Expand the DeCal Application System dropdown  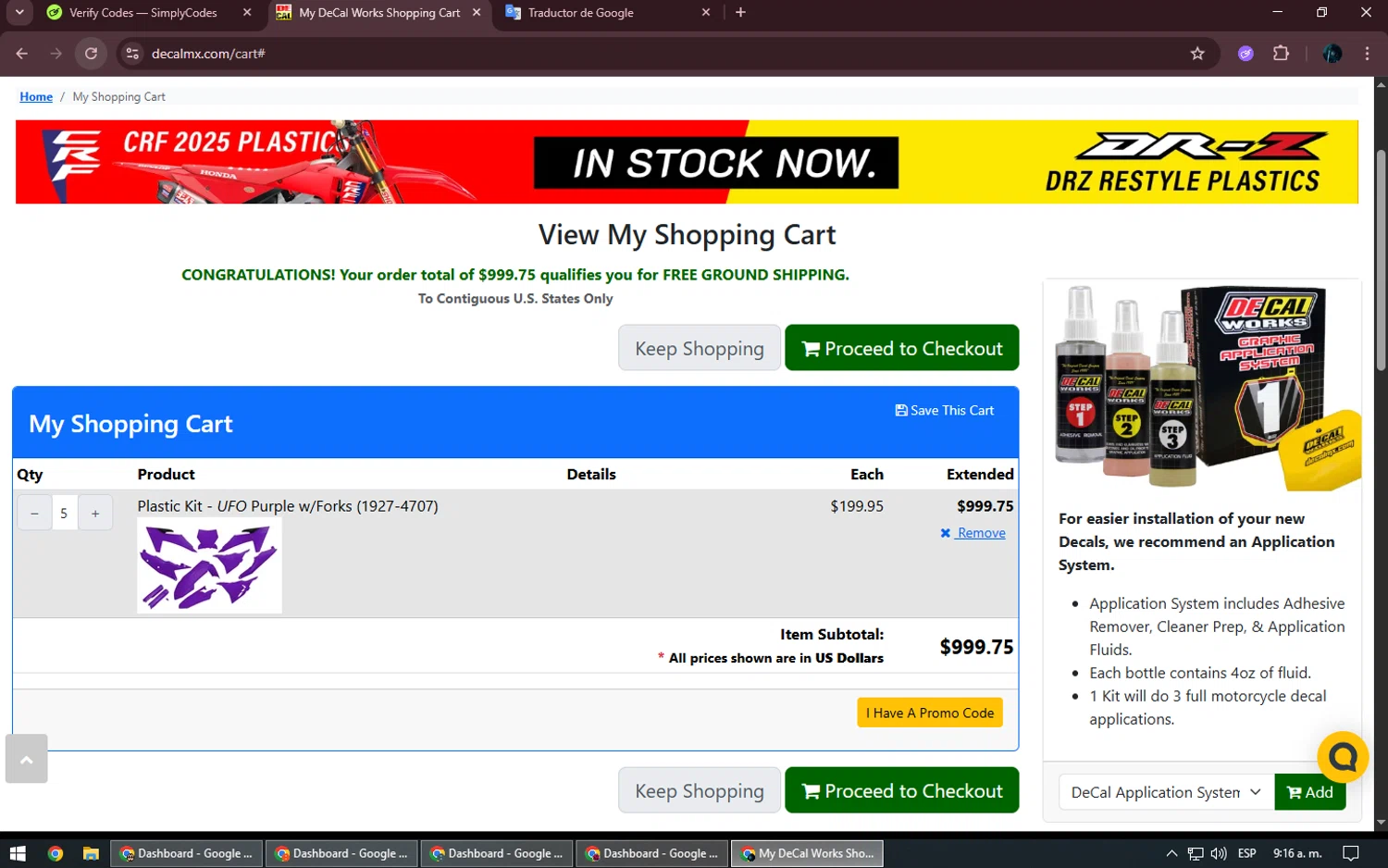pyautogui.click(x=1166, y=792)
